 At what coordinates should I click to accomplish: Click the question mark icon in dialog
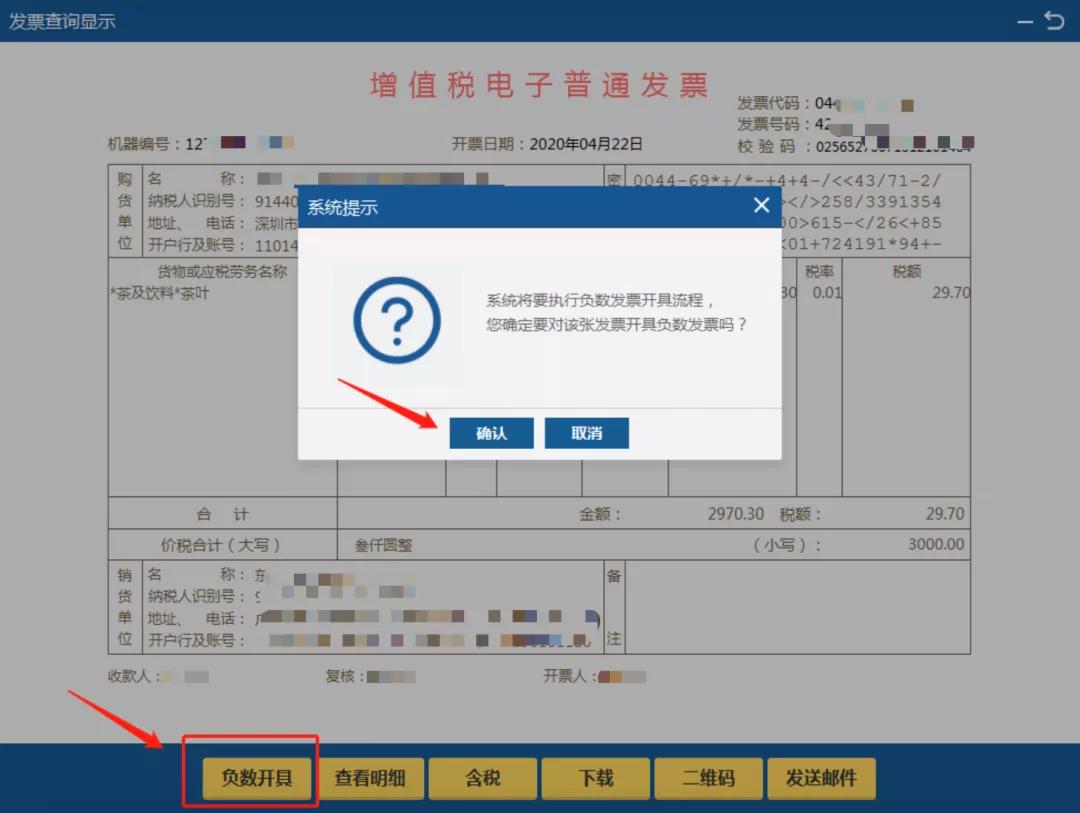pyautogui.click(x=397, y=320)
